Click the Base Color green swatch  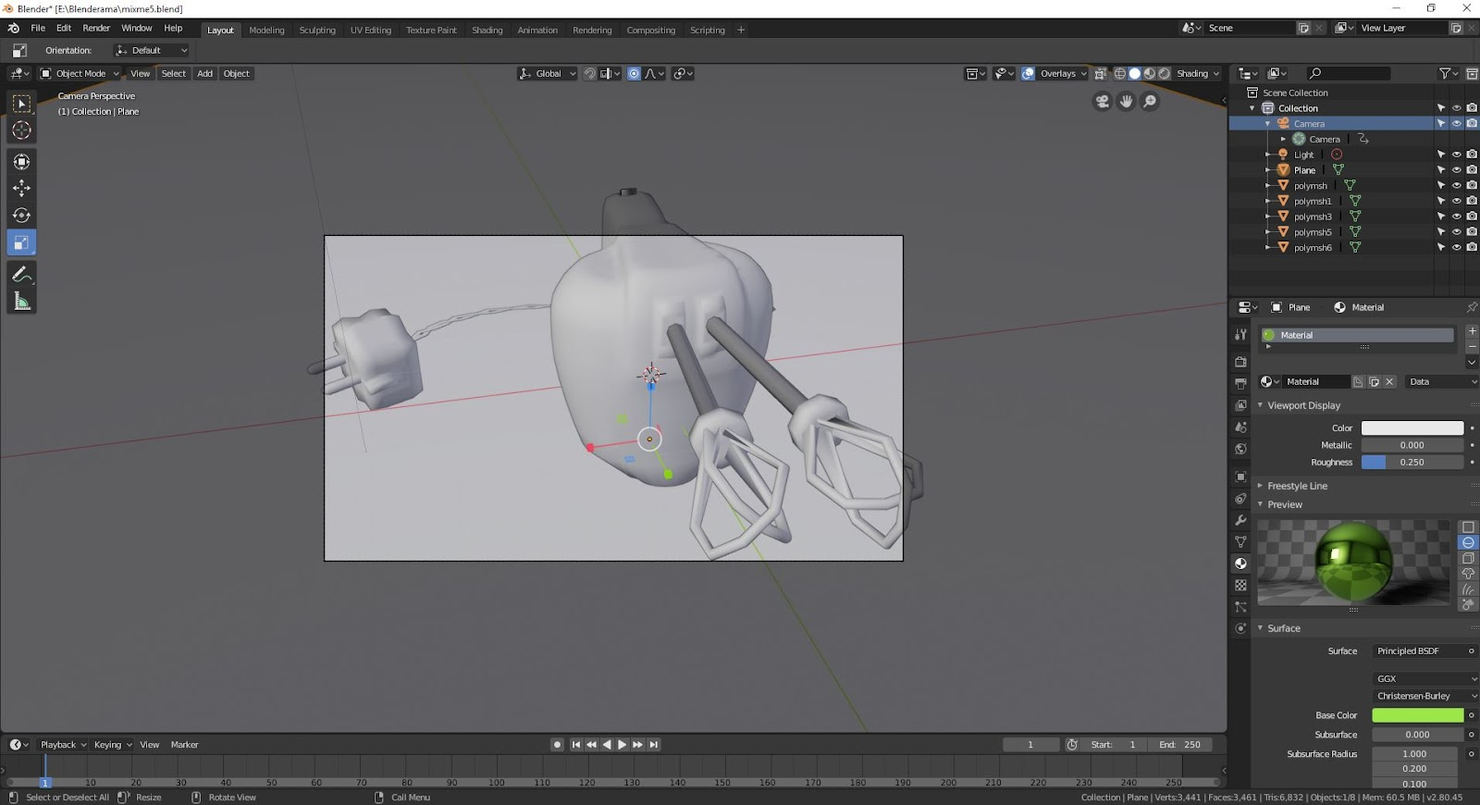pyautogui.click(x=1419, y=715)
